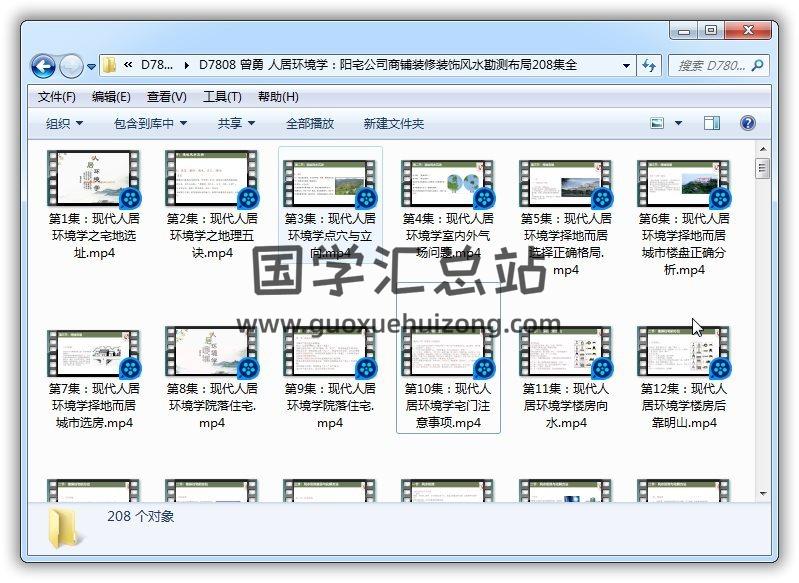The height and width of the screenshot is (583, 799).
Task: Select video thumbnail 第6集 城市楼盘正确分析
Action: click(684, 184)
